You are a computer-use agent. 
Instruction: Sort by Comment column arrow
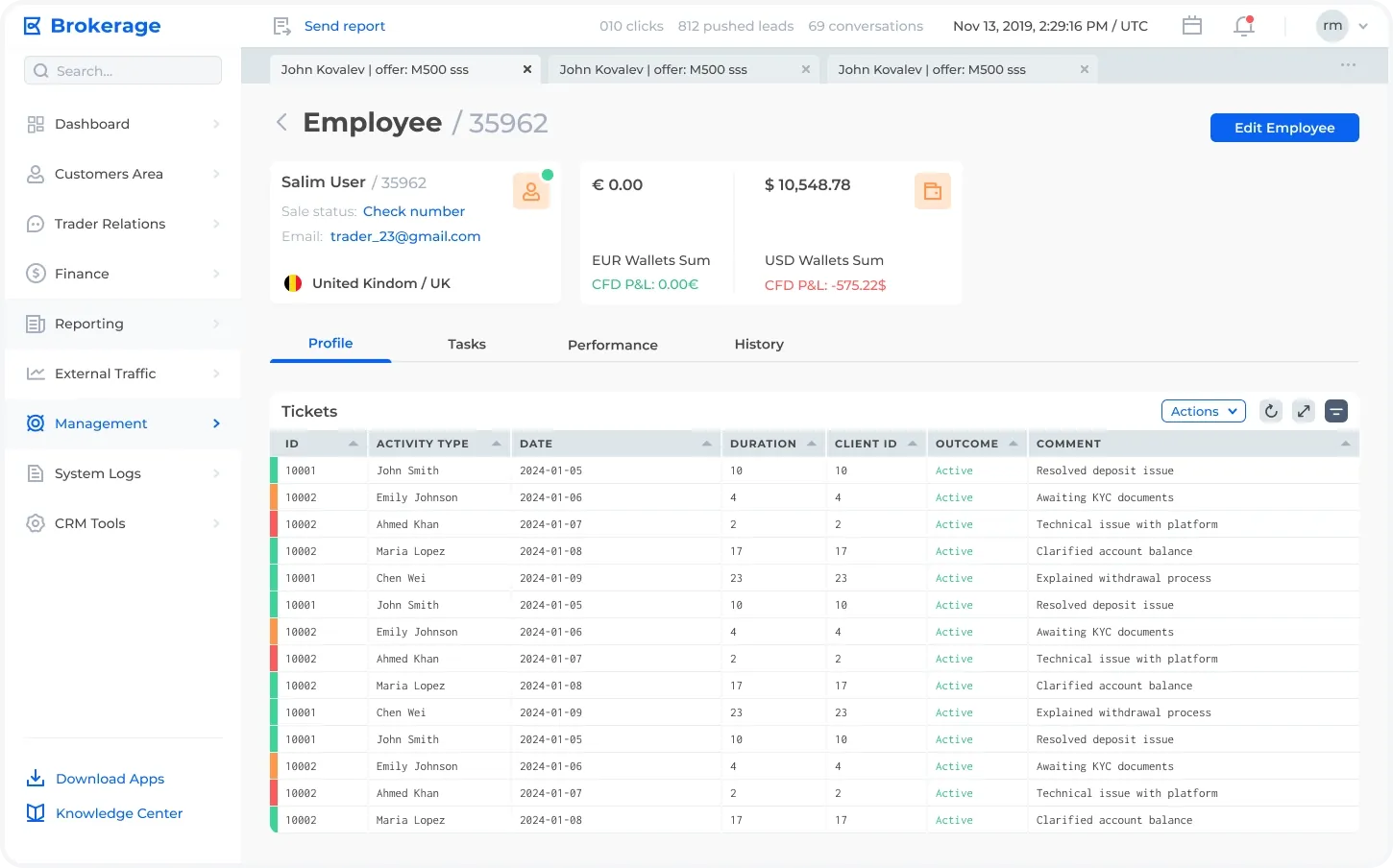[x=1345, y=444]
